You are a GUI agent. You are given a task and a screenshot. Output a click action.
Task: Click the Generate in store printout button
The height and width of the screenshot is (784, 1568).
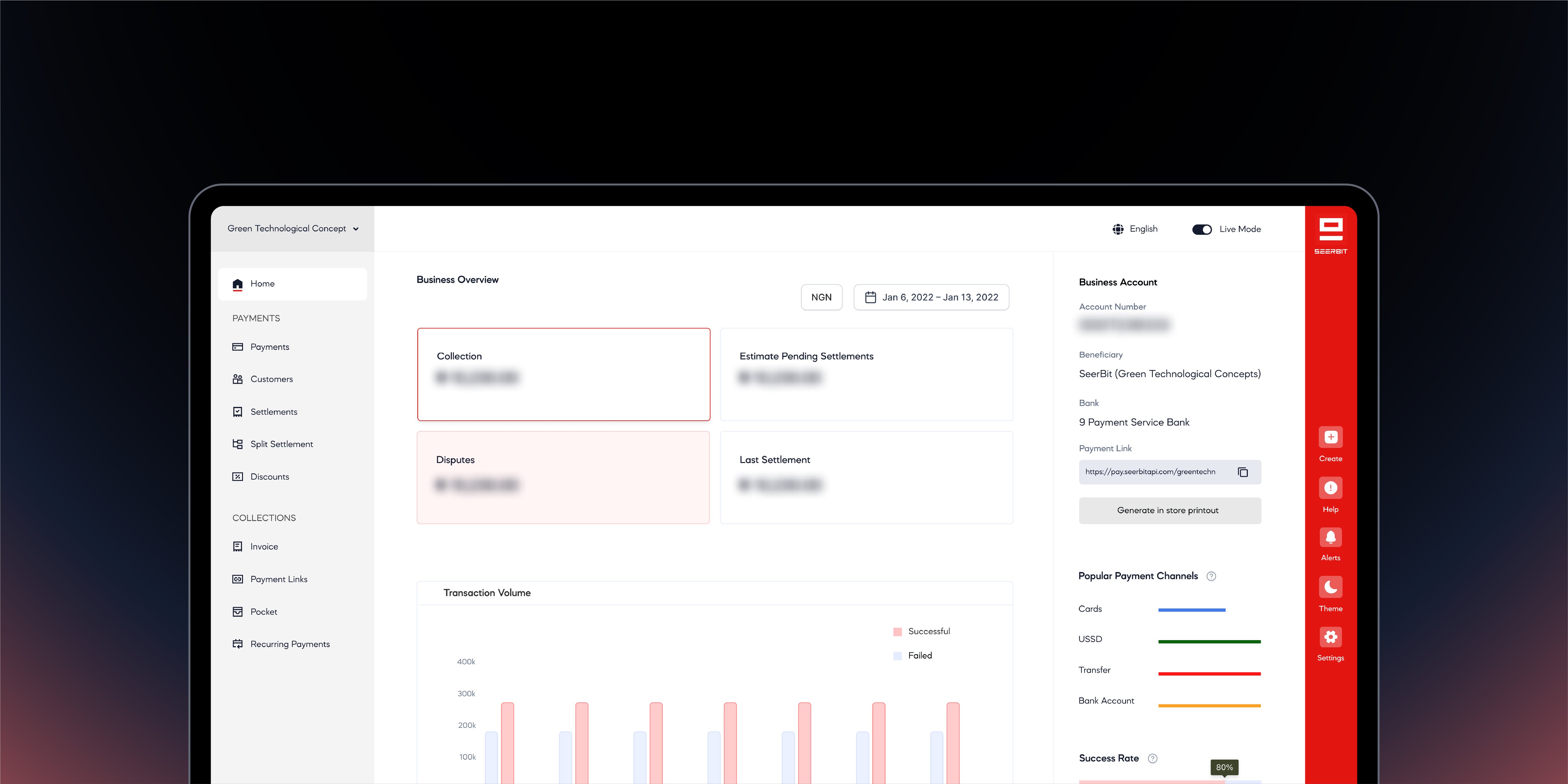pos(1169,510)
